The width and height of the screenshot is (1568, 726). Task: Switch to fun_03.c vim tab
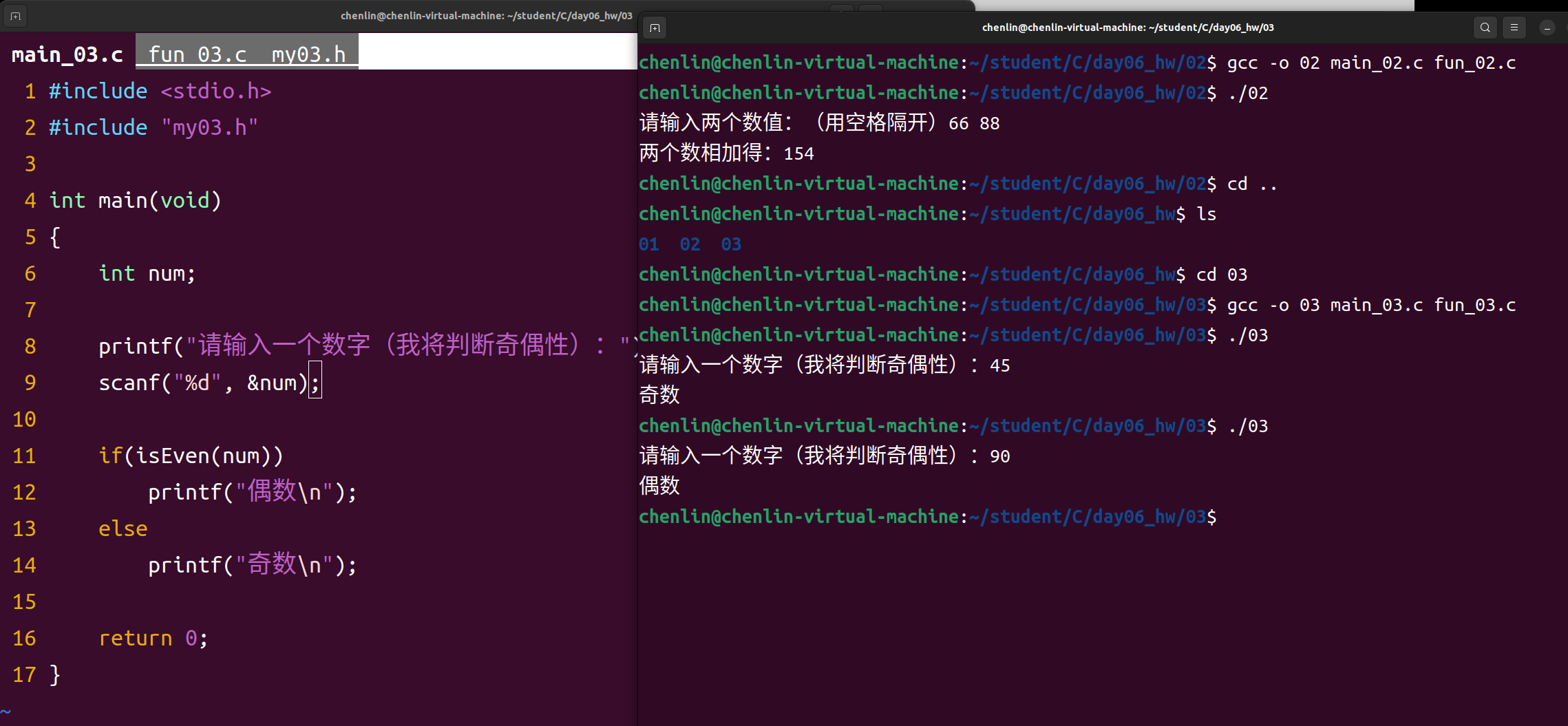198,54
